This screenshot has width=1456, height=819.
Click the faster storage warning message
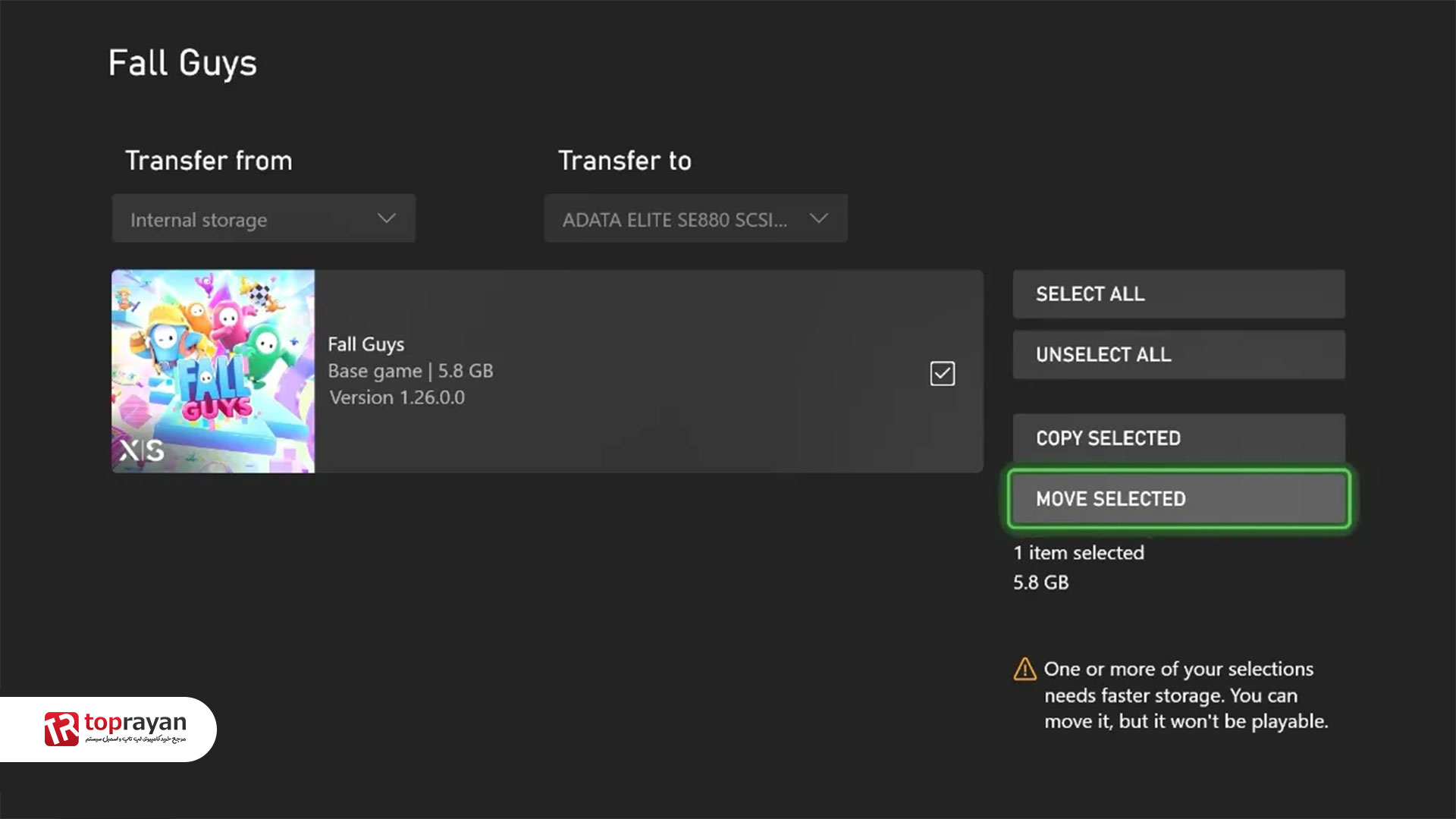[x=1185, y=695]
